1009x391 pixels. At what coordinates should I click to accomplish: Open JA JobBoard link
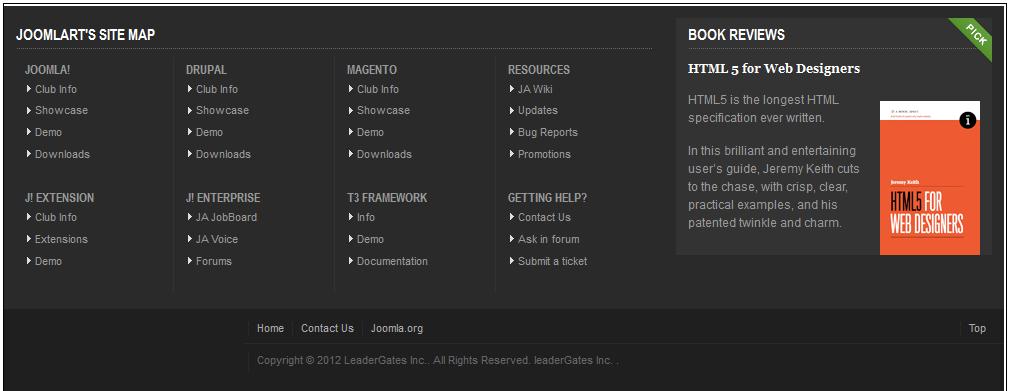[226, 217]
